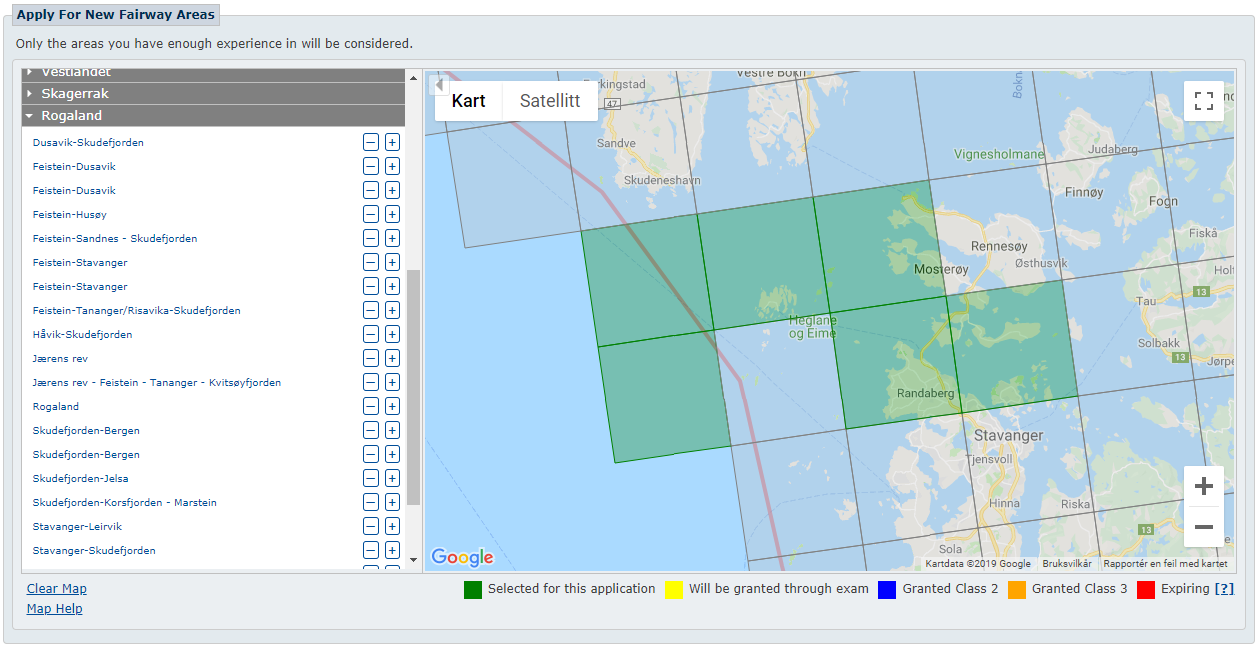Collapse the map side panel arrow

pos(438,85)
